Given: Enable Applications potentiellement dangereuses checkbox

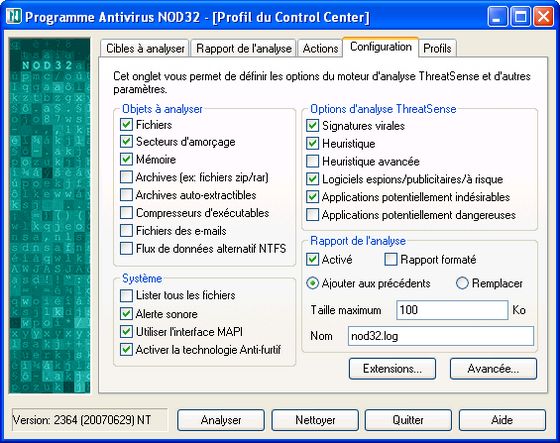Looking at the screenshot, I should point(312,215).
